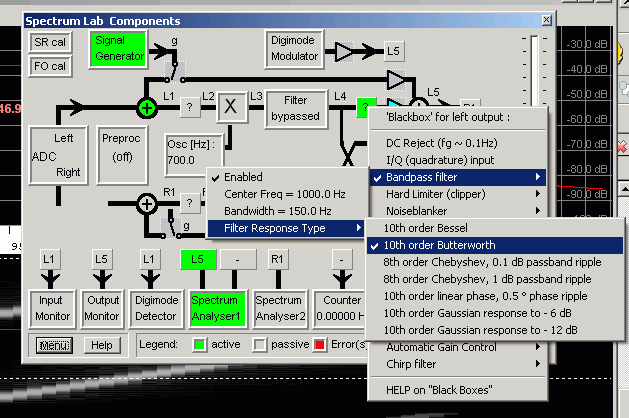Open the Filter bypassed block

(296, 108)
